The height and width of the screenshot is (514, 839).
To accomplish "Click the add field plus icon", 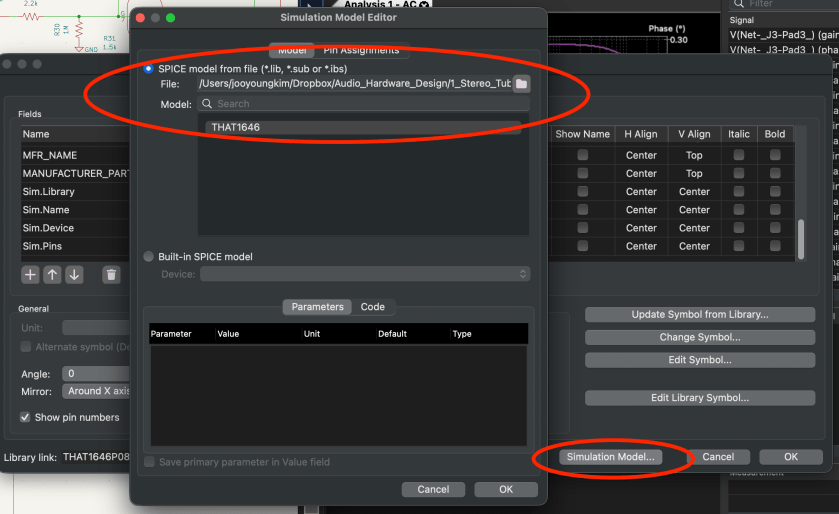I will 30,274.
